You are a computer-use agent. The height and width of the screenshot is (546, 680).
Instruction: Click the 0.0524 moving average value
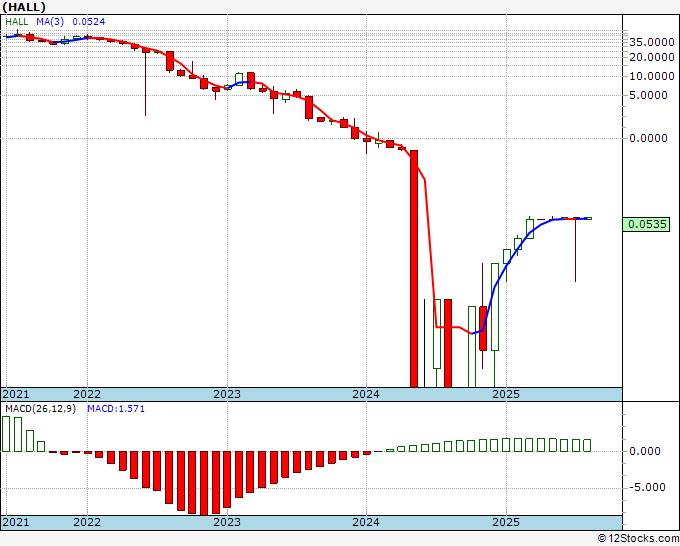click(x=88, y=22)
